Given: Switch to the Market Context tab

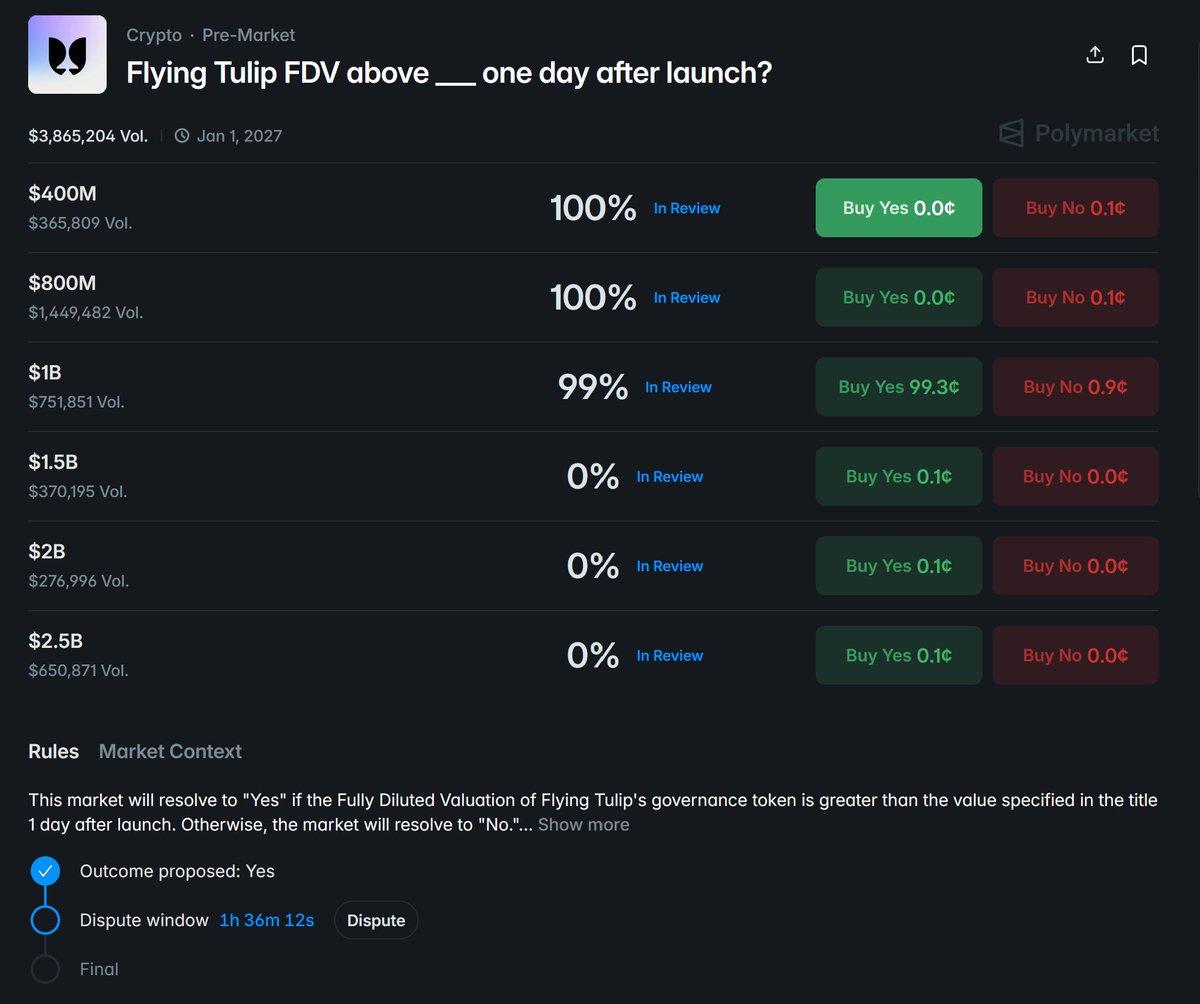Looking at the screenshot, I should (x=170, y=751).
